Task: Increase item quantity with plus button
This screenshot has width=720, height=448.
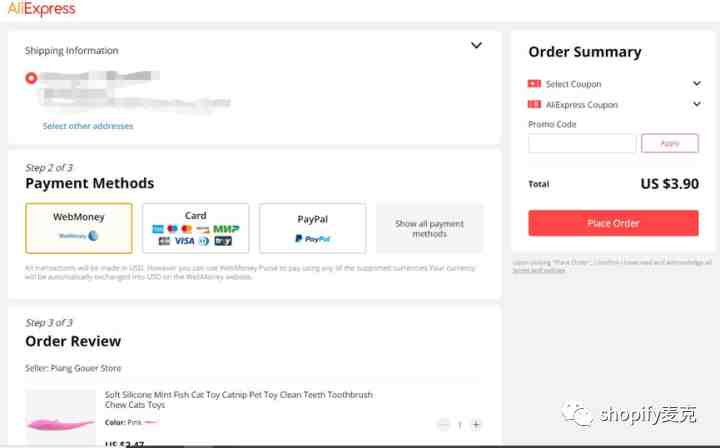Action: tap(476, 425)
